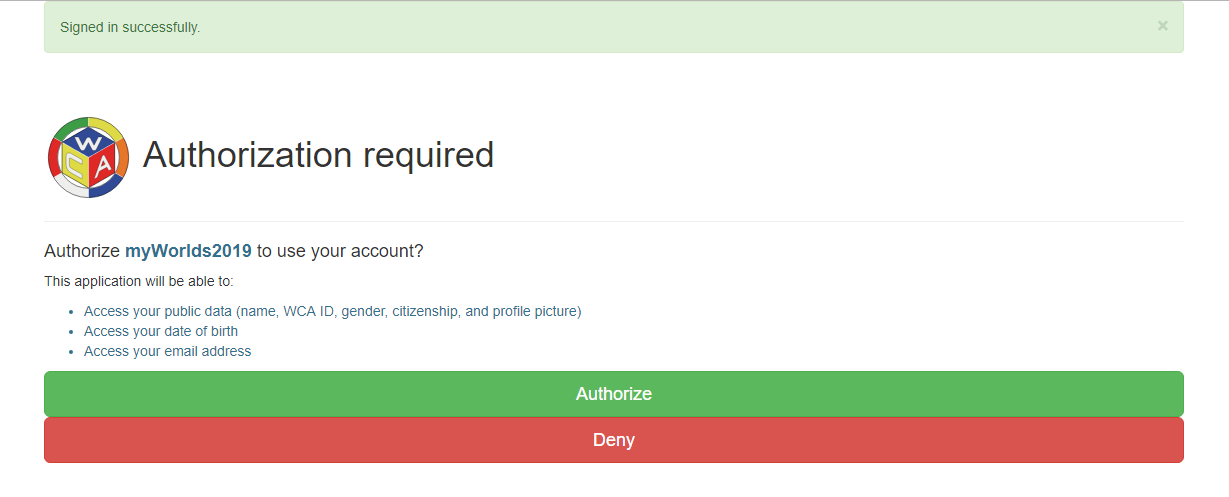Click the letter A on the WCA cube logo
The image size is (1229, 497).
[102, 165]
